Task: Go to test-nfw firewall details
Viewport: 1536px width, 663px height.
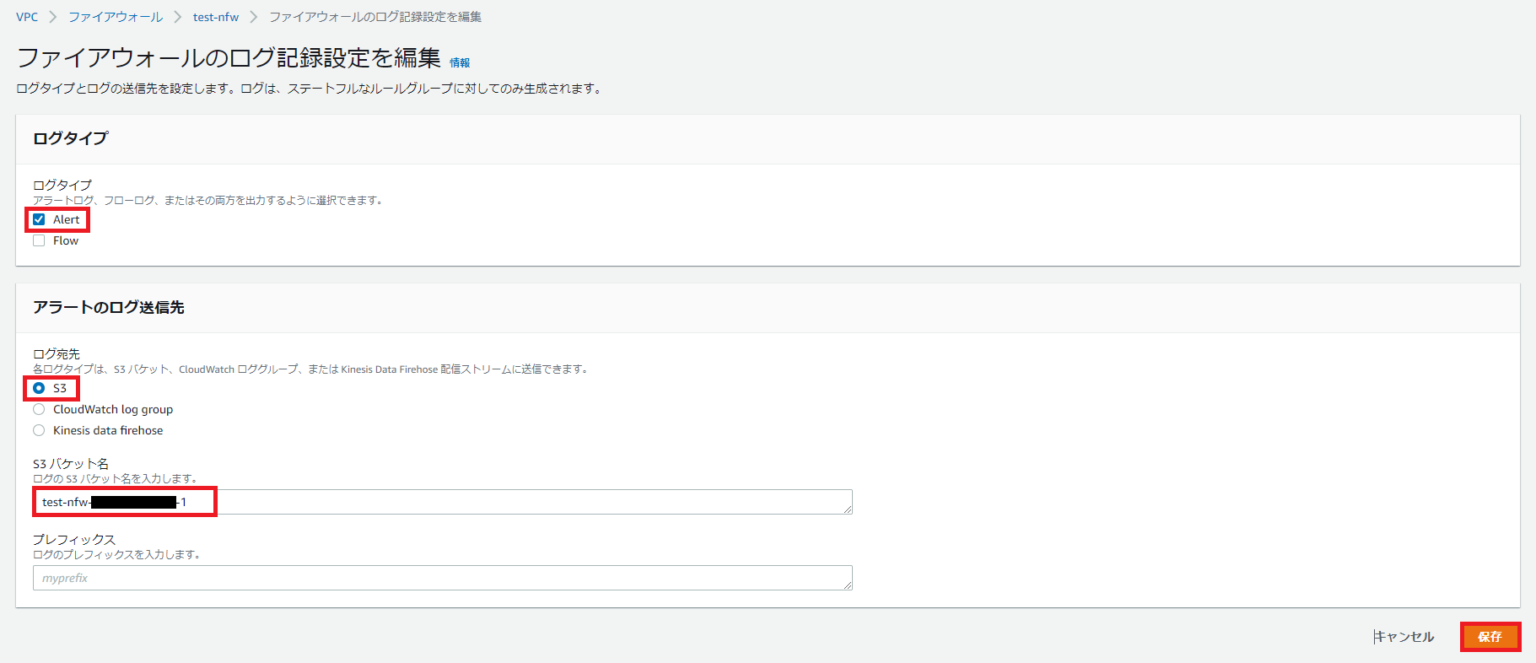Action: click(x=215, y=16)
